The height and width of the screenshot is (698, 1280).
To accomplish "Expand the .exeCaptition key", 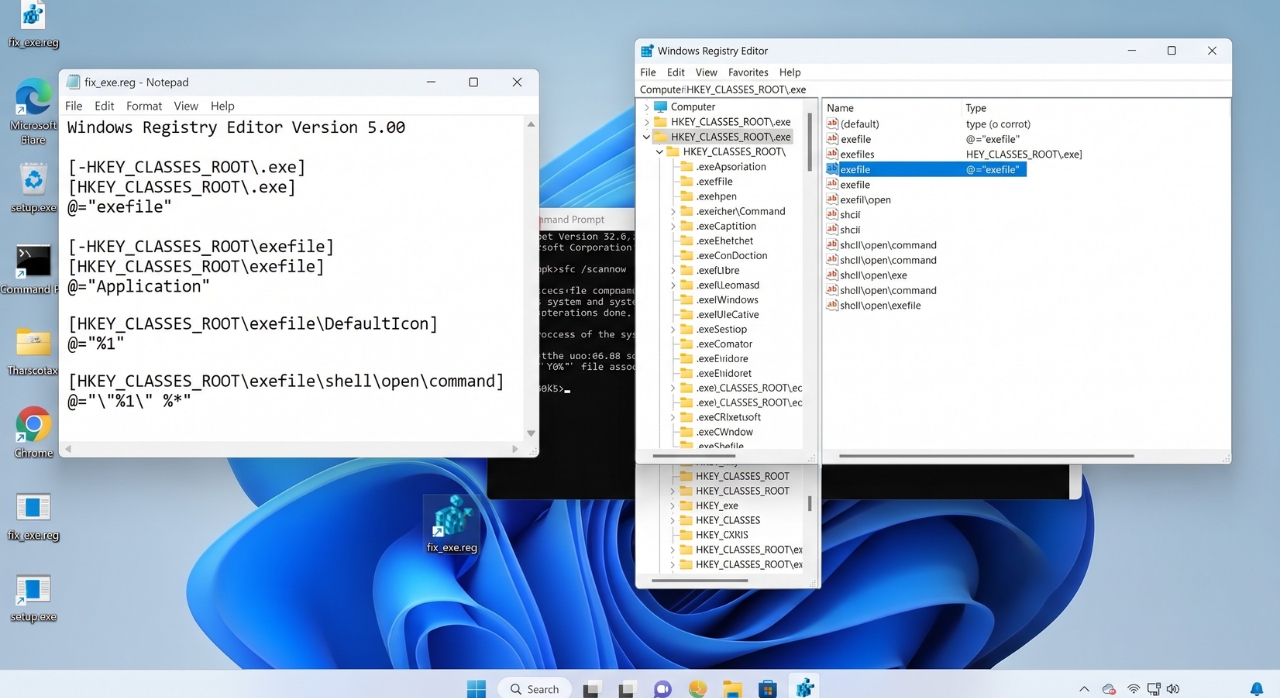I will (673, 226).
